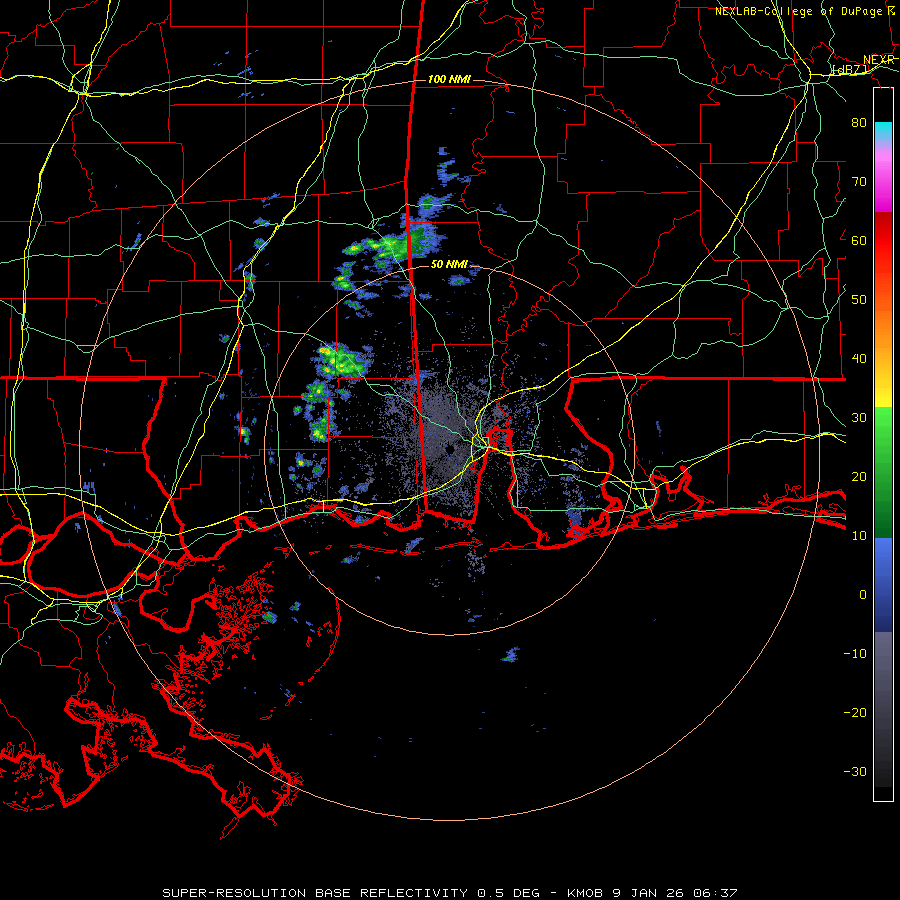
Task: Click the "10" value on the dBZ scale
Action: coord(859,536)
